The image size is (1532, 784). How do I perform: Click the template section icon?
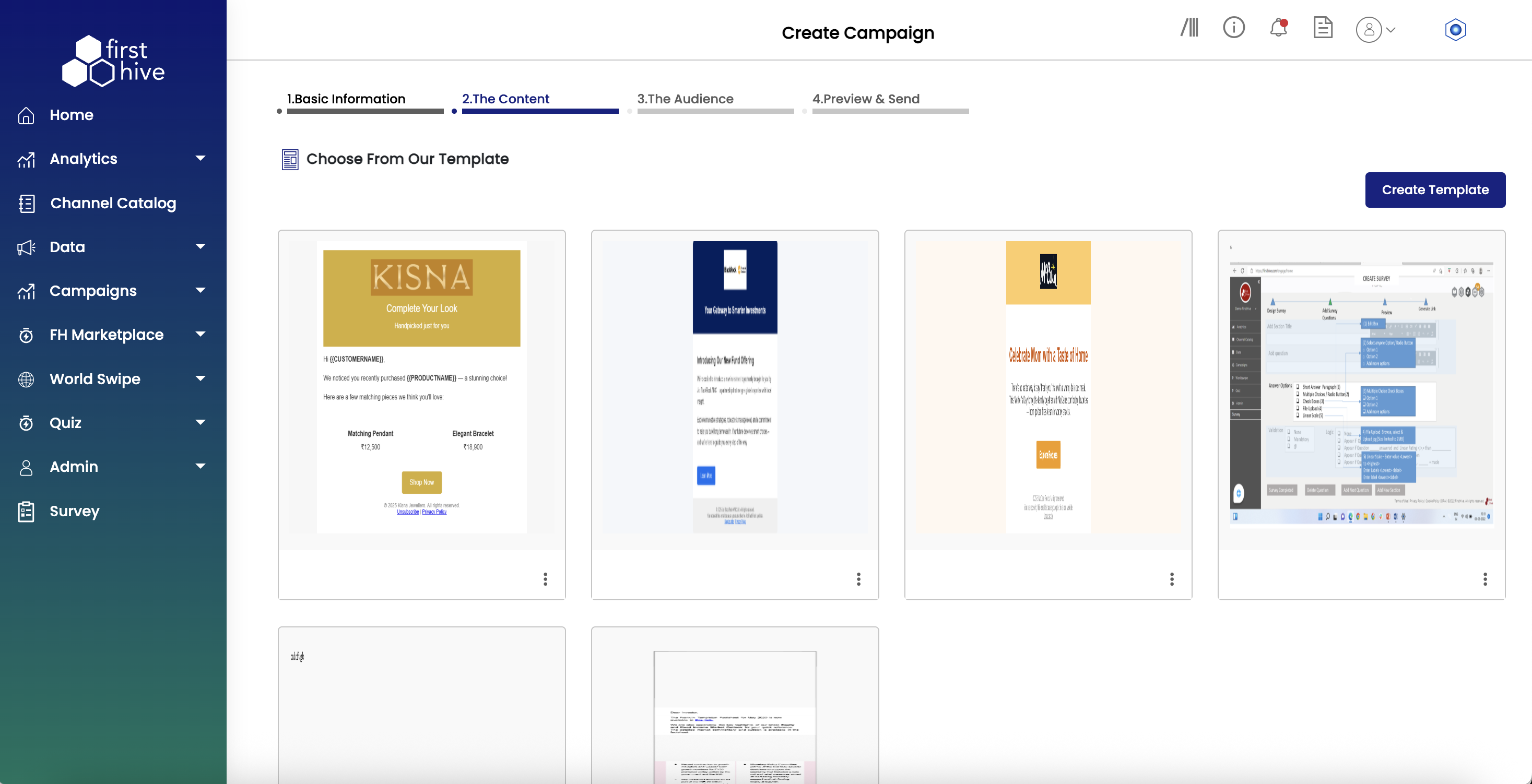click(290, 159)
